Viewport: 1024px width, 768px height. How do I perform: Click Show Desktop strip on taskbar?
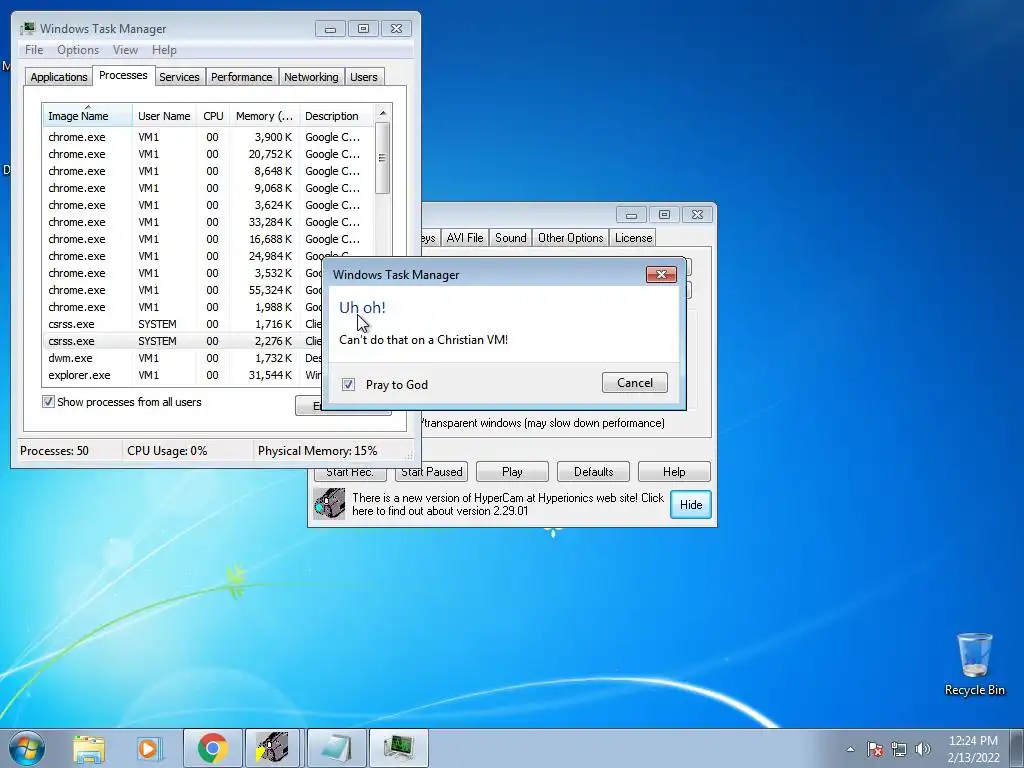[1017, 748]
